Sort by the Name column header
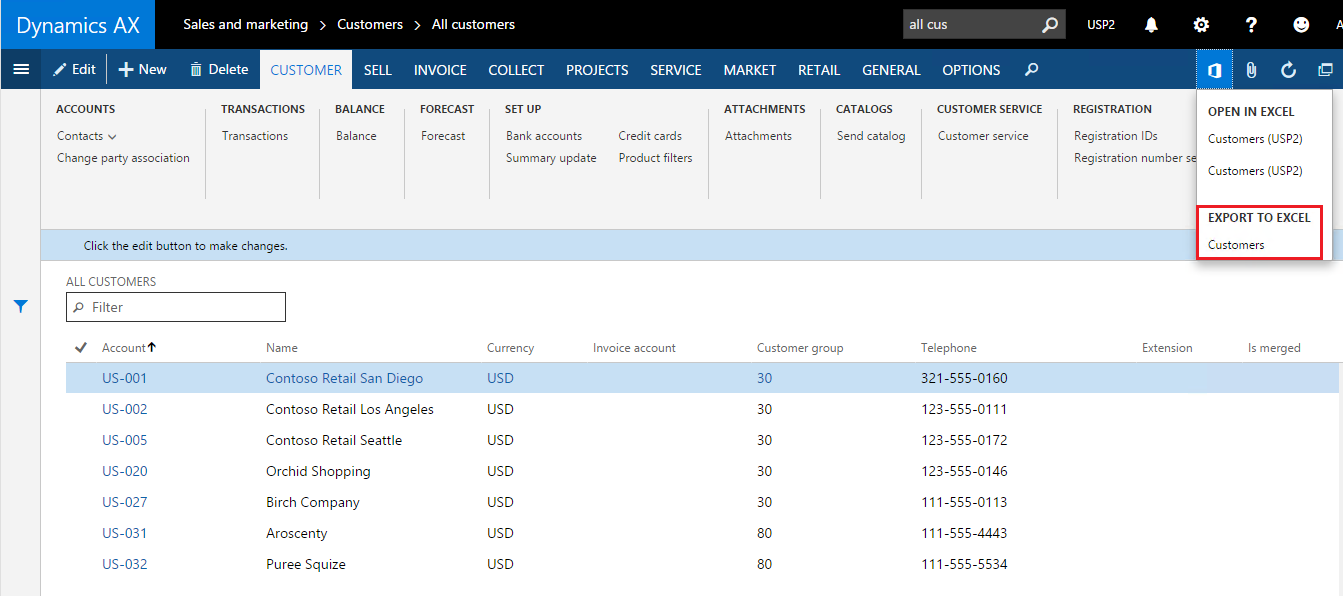 point(282,348)
